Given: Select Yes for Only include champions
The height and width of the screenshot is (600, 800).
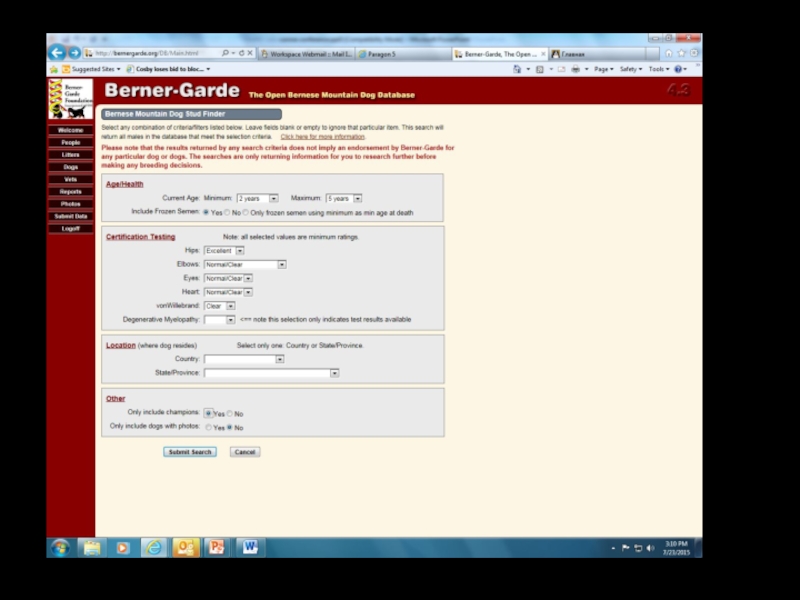Looking at the screenshot, I should (209, 414).
